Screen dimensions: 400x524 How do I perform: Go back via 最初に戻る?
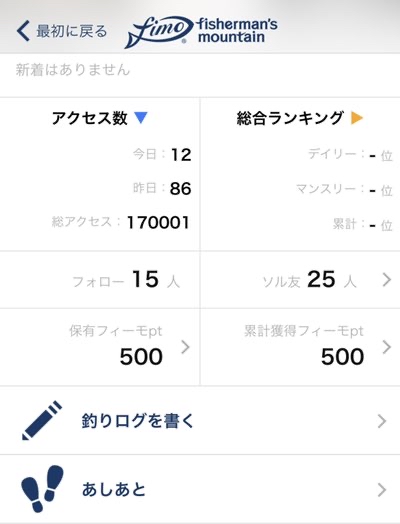click(x=72, y=31)
